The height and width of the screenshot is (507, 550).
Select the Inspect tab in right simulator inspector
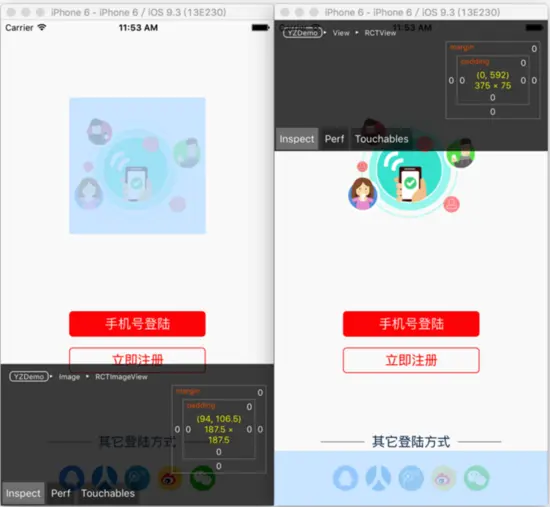(x=297, y=139)
